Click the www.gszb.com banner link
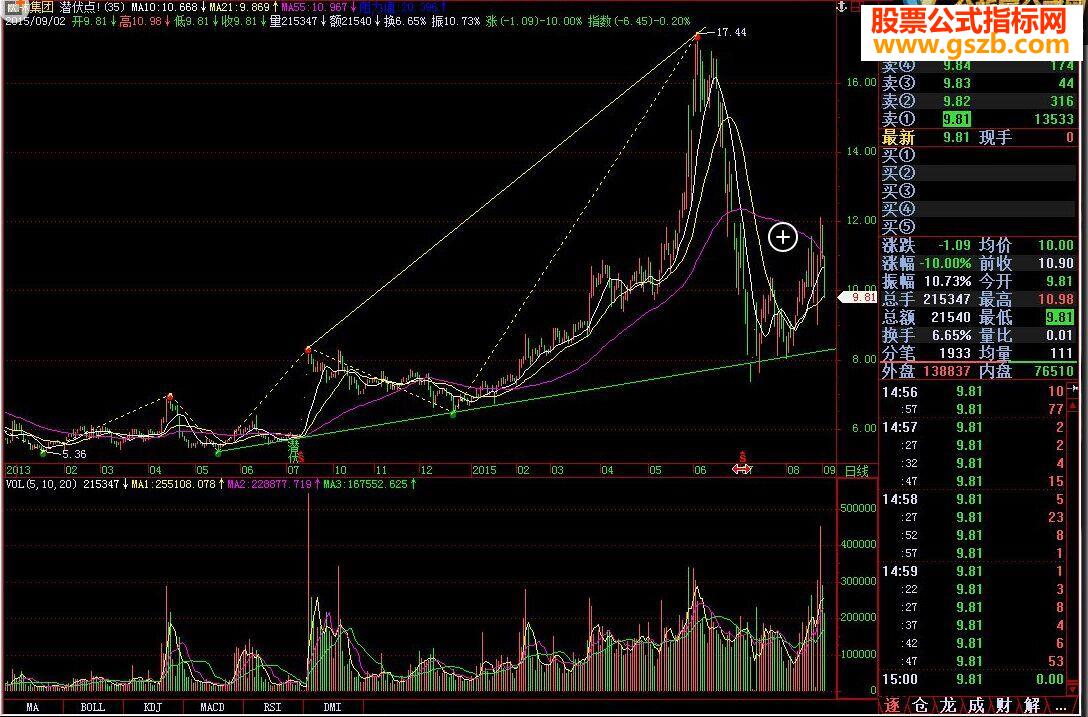Screen dimensions: 1088x717 click(x=971, y=45)
